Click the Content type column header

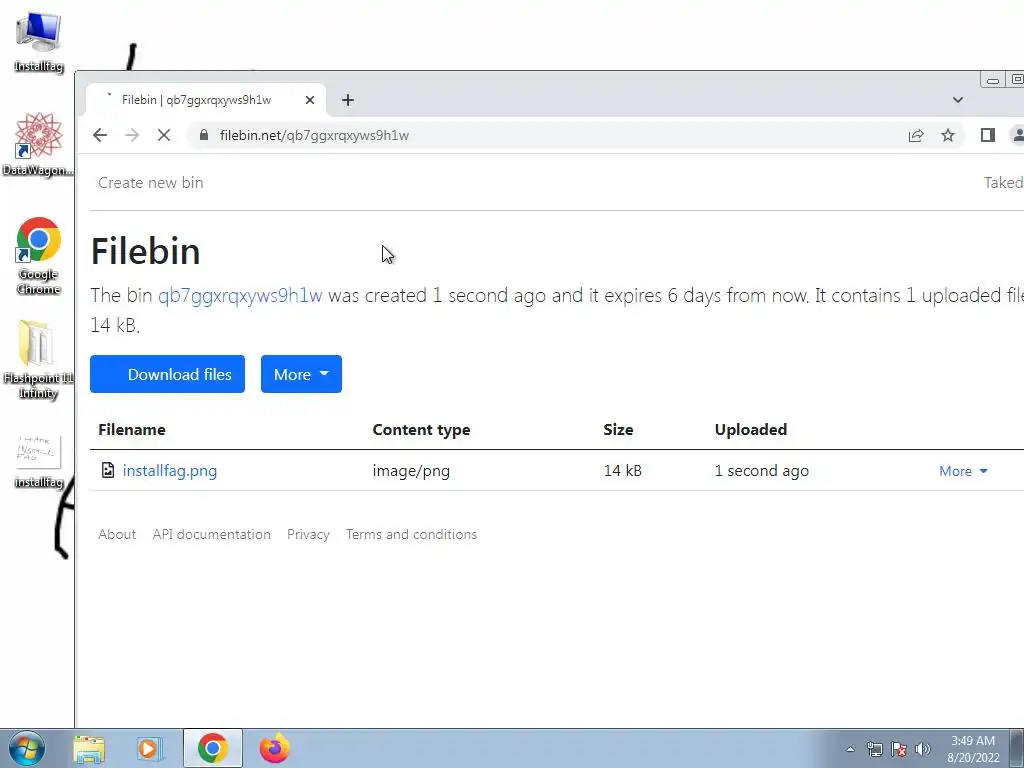coord(421,430)
